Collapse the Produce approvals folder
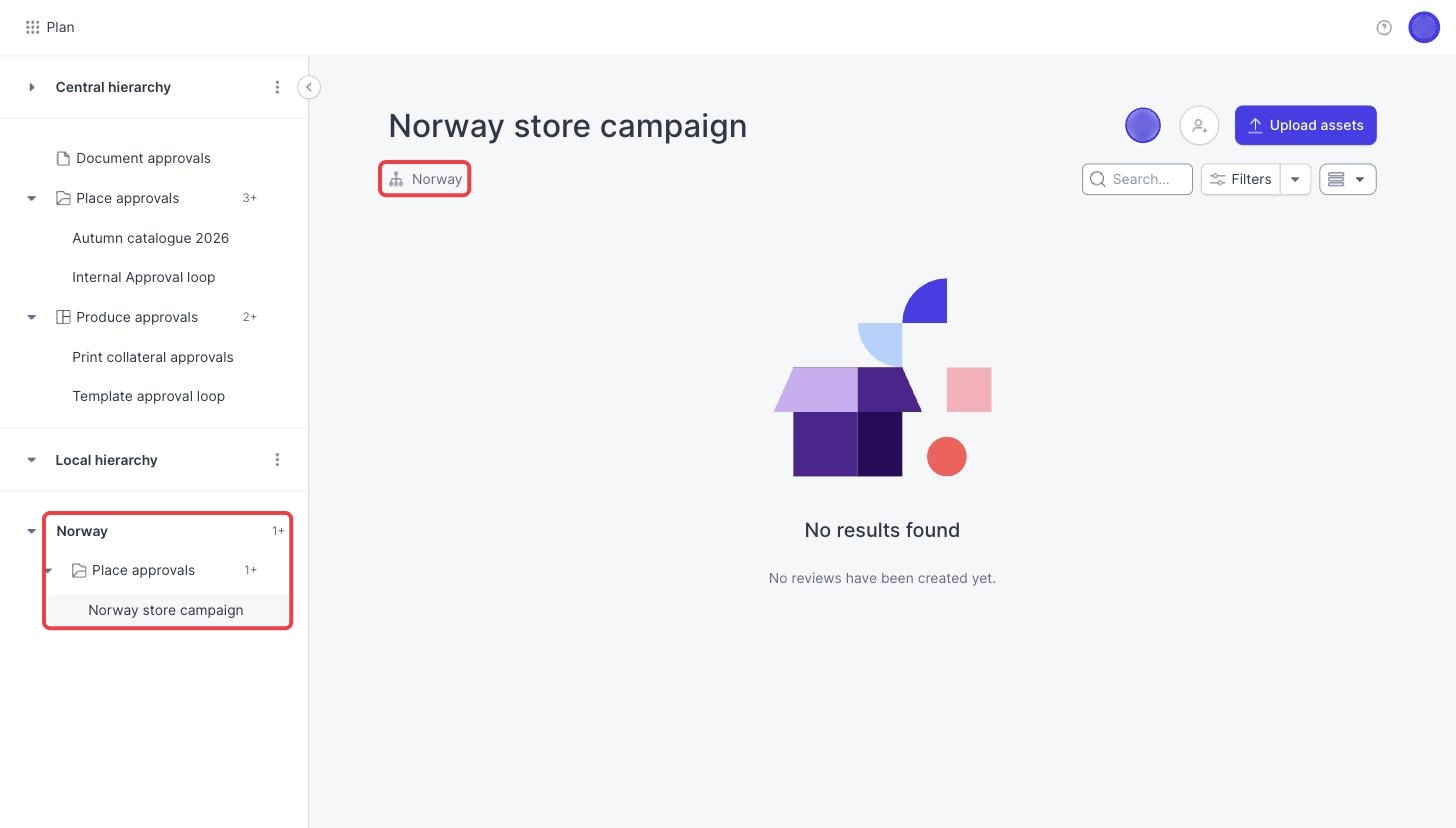1456x828 pixels. [x=32, y=317]
